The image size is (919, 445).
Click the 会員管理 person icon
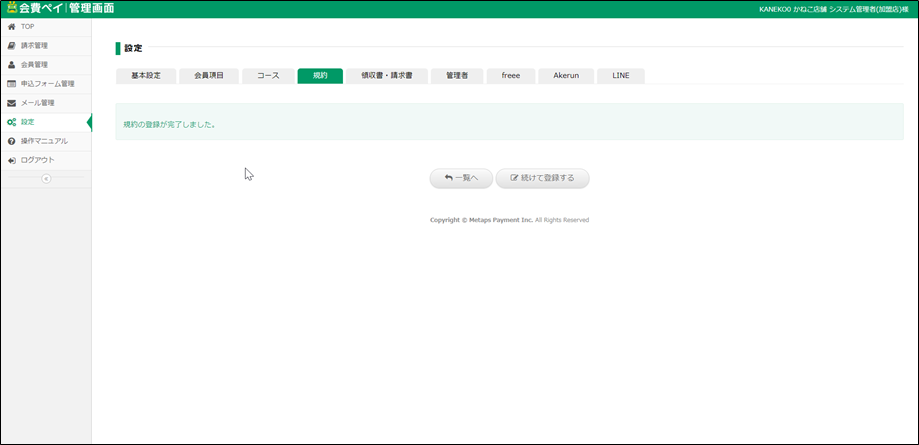tap(11, 64)
